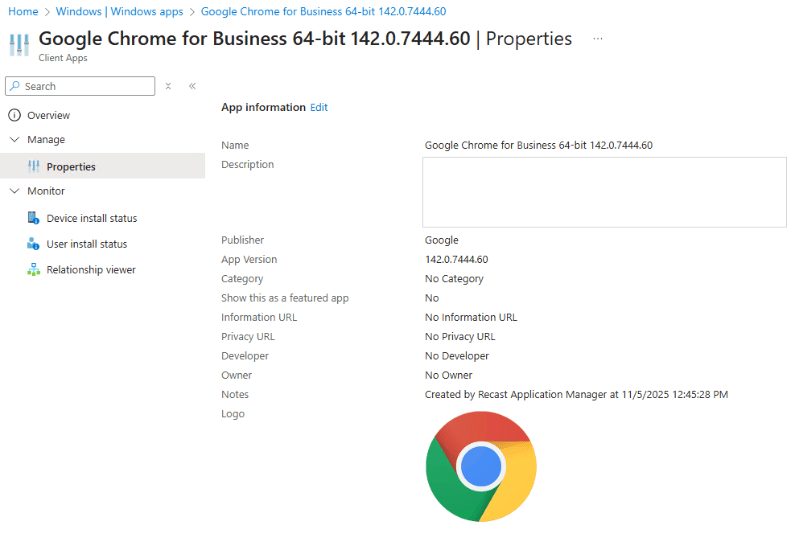Screen dimensions: 805x547
Task: Click App Version value 142.0.7444.60
Action: pos(456,259)
